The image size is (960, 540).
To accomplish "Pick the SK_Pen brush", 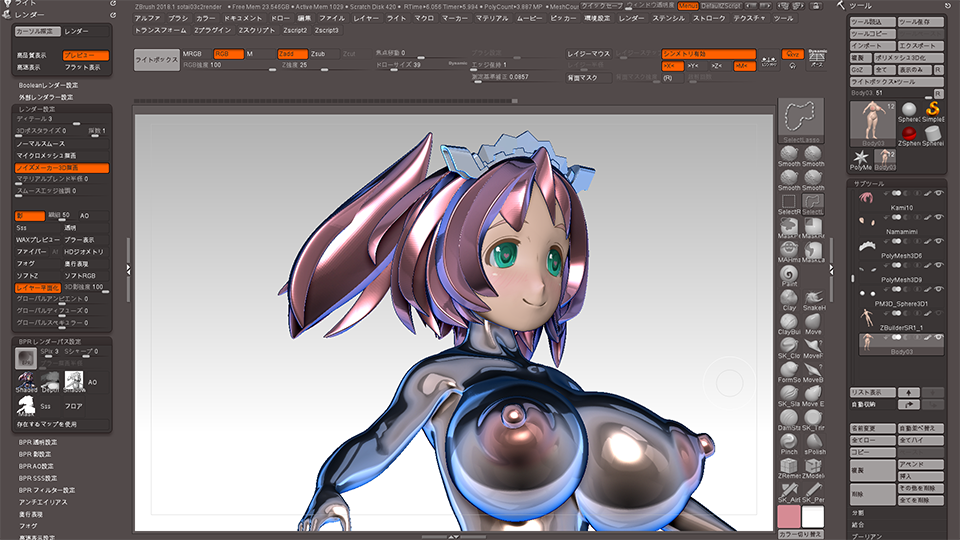I will pyautogui.click(x=813, y=491).
